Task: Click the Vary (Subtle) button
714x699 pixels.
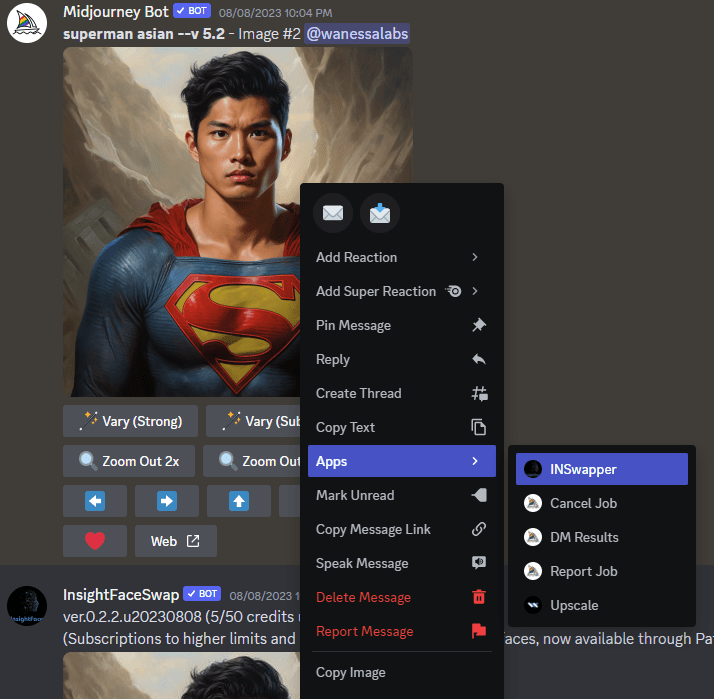Action: (x=253, y=421)
